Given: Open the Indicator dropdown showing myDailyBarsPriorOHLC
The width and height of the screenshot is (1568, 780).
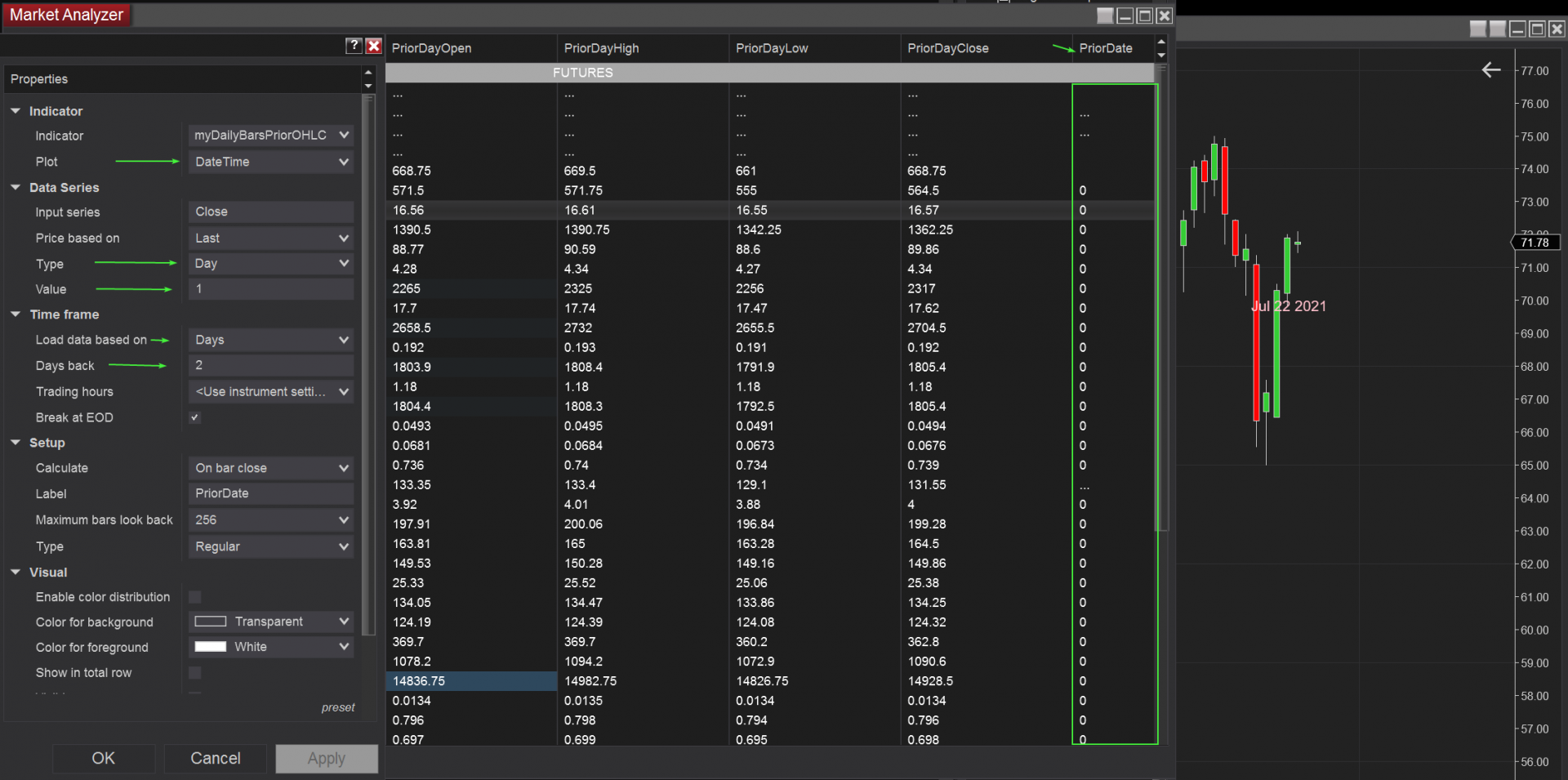Looking at the screenshot, I should [271, 136].
